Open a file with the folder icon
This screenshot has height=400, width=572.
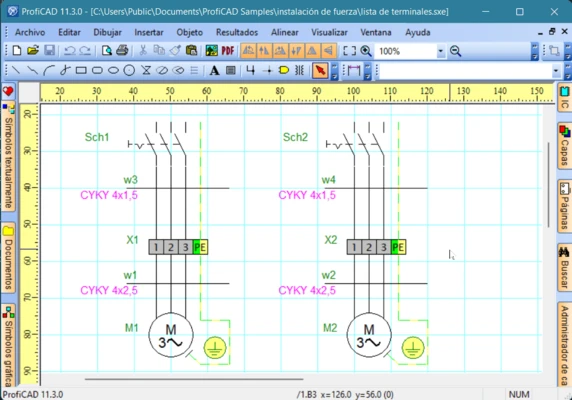(x=33, y=51)
